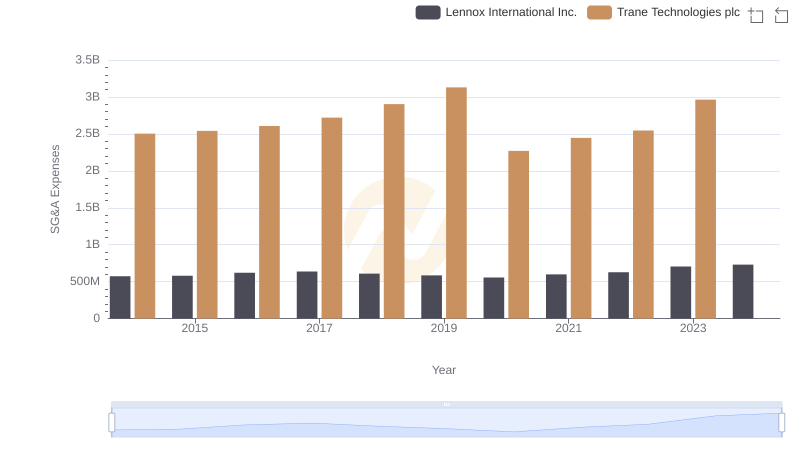Click the 2023 x-axis label
This screenshot has height=461, width=800.
click(x=693, y=328)
